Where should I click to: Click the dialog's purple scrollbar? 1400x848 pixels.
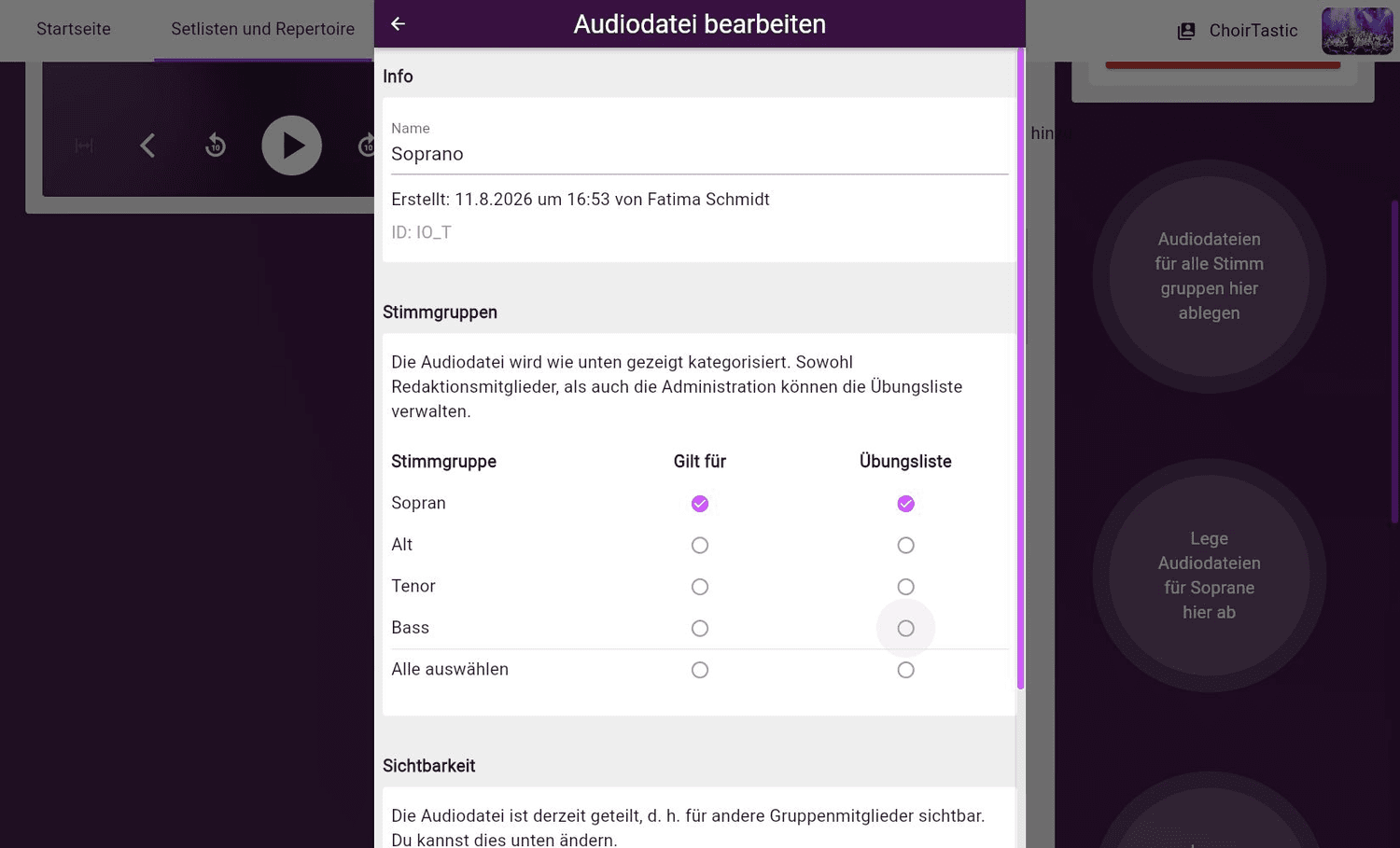click(1021, 368)
